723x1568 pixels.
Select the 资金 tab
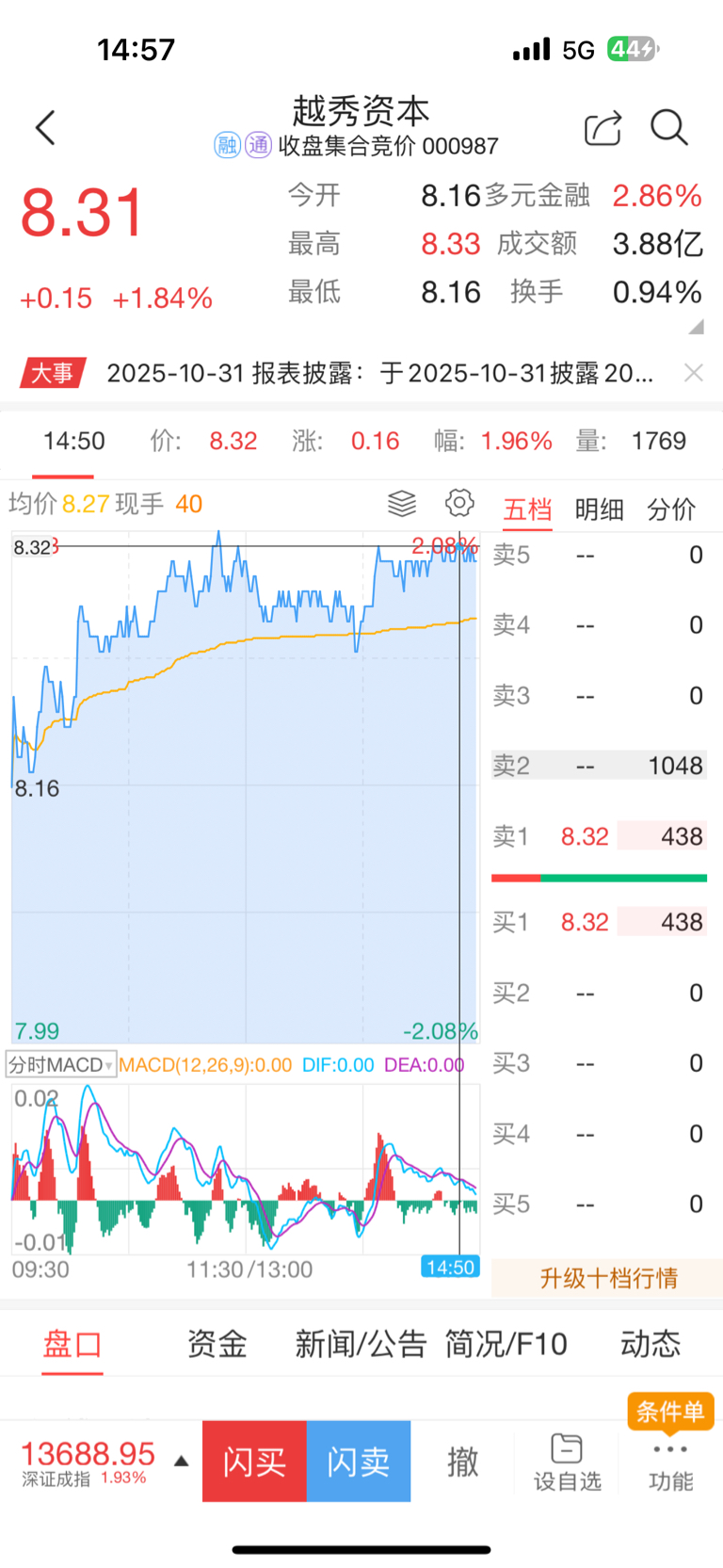[217, 1344]
